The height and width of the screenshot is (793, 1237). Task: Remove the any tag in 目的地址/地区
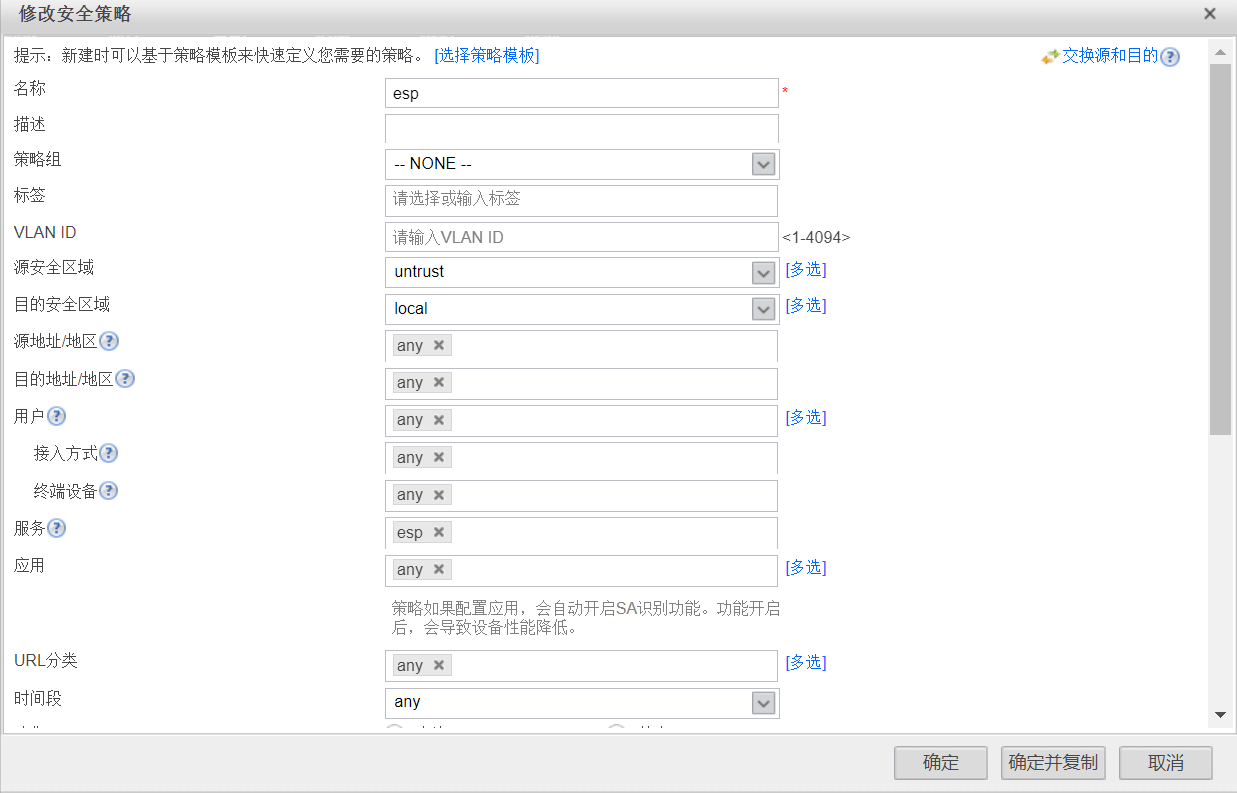coord(439,382)
